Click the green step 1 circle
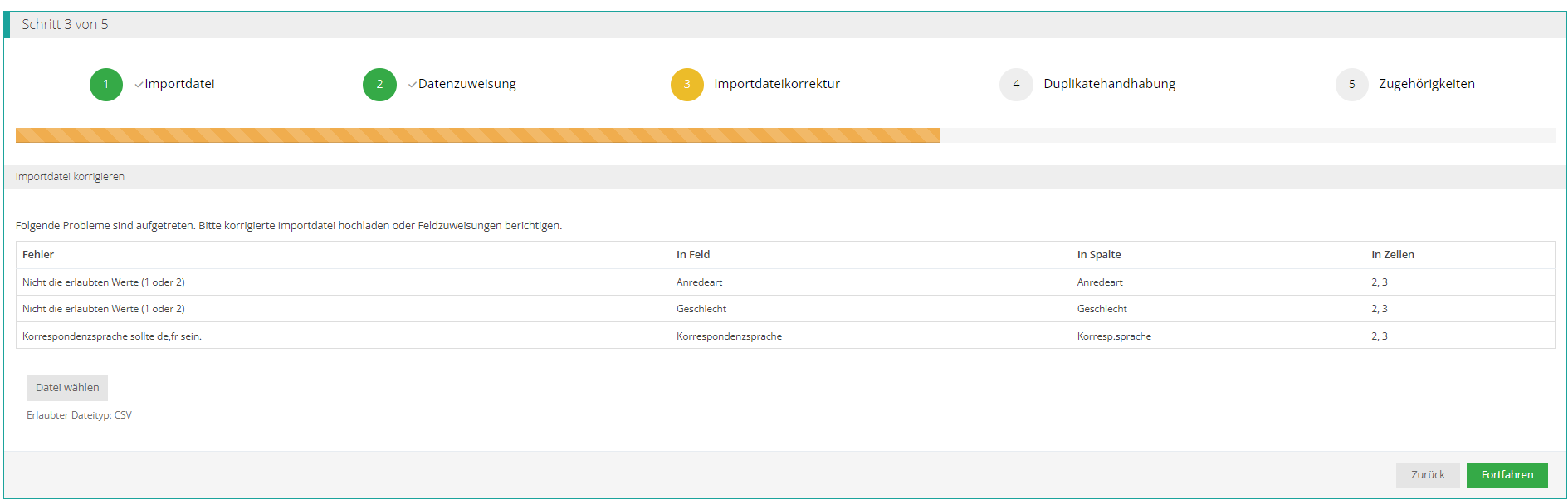Viewport: 1568px width, 500px height. click(x=106, y=85)
